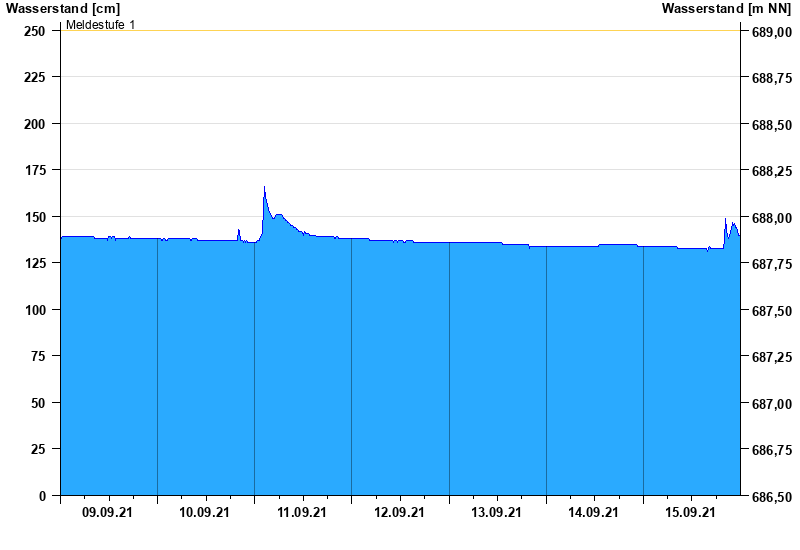Click the 'Meldestufe 1' label
The width and height of the screenshot is (800, 550).
[x=101, y=24]
